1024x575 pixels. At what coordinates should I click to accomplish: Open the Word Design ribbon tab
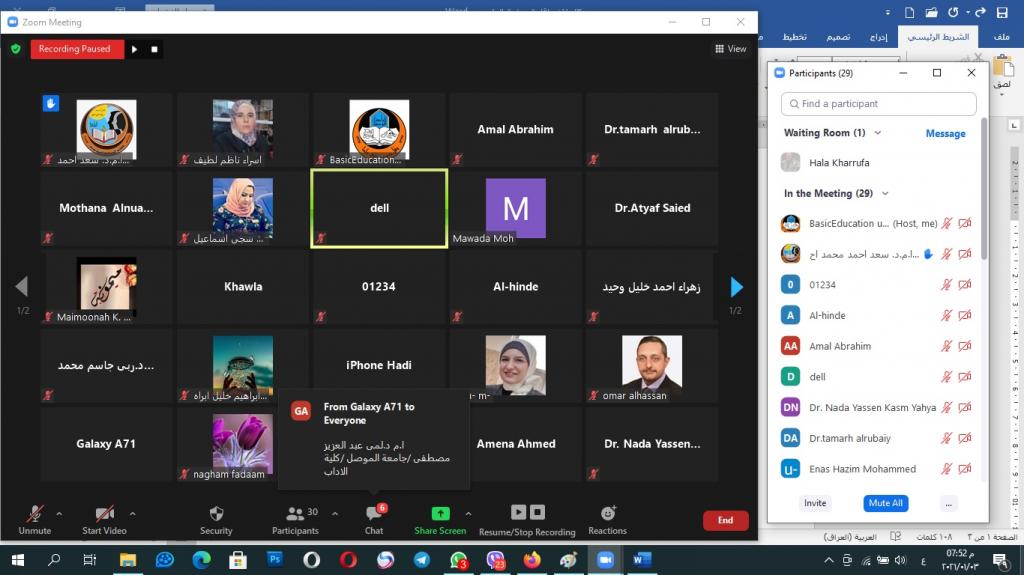(x=838, y=37)
